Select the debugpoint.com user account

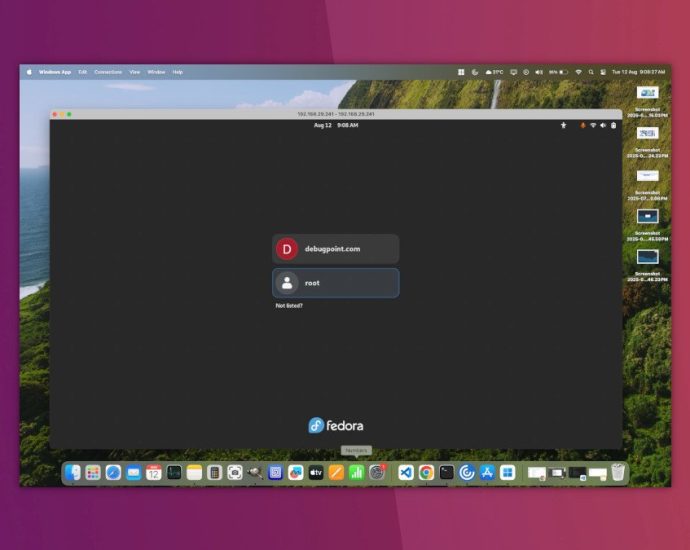335,249
